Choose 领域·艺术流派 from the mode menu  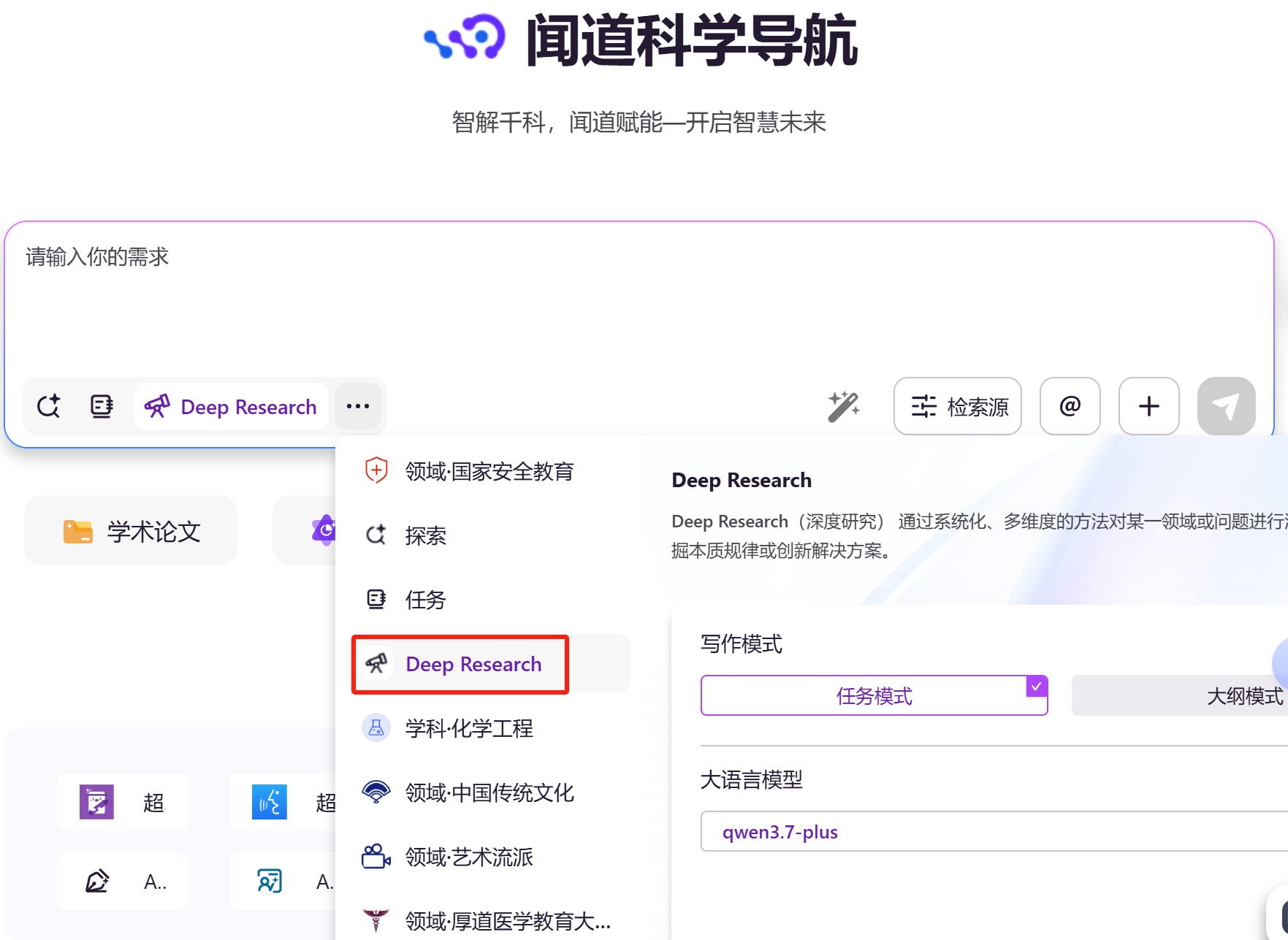pos(490,857)
